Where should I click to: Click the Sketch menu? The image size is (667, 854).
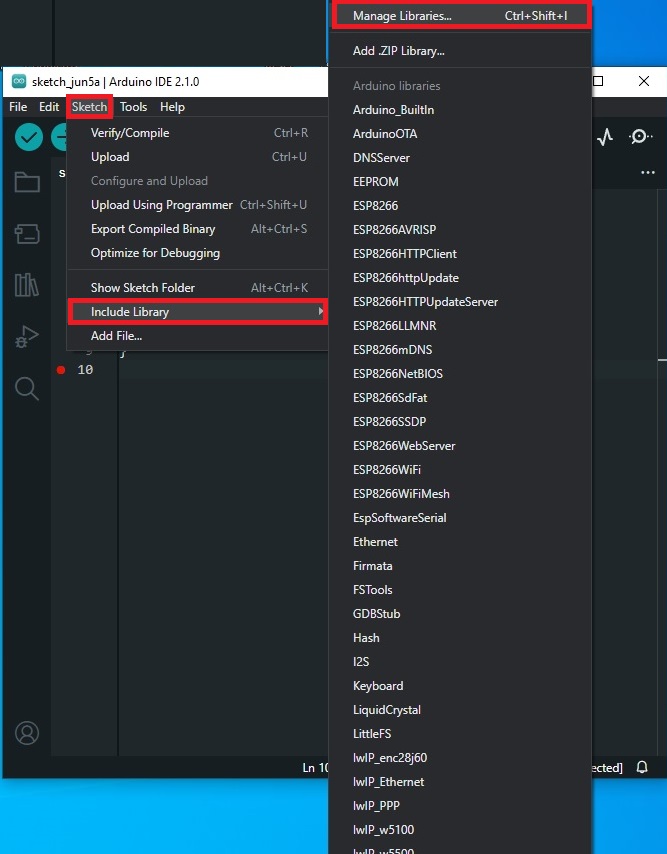click(x=89, y=107)
